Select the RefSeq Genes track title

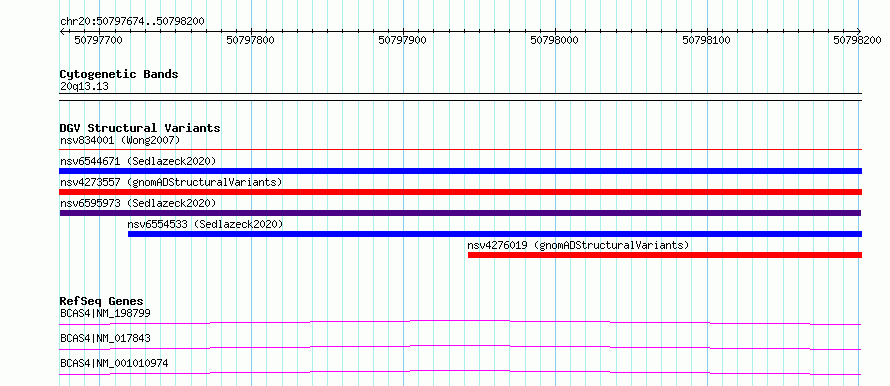[102, 301]
